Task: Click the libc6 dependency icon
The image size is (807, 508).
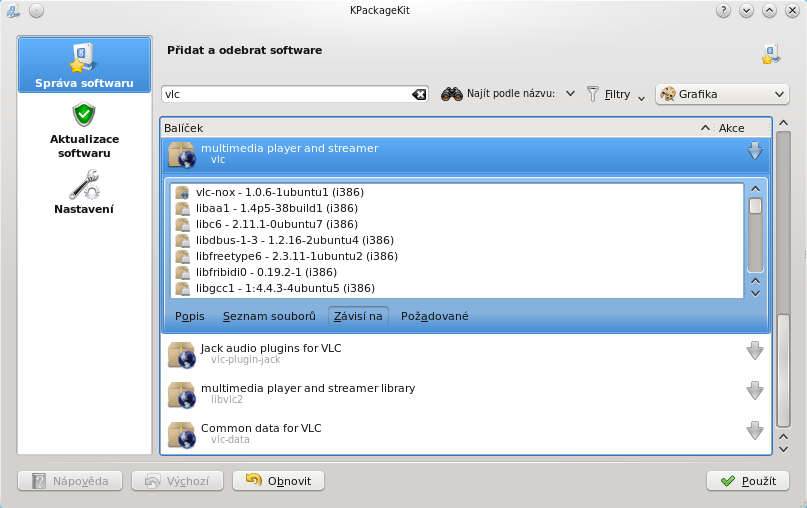Action: coord(182,224)
